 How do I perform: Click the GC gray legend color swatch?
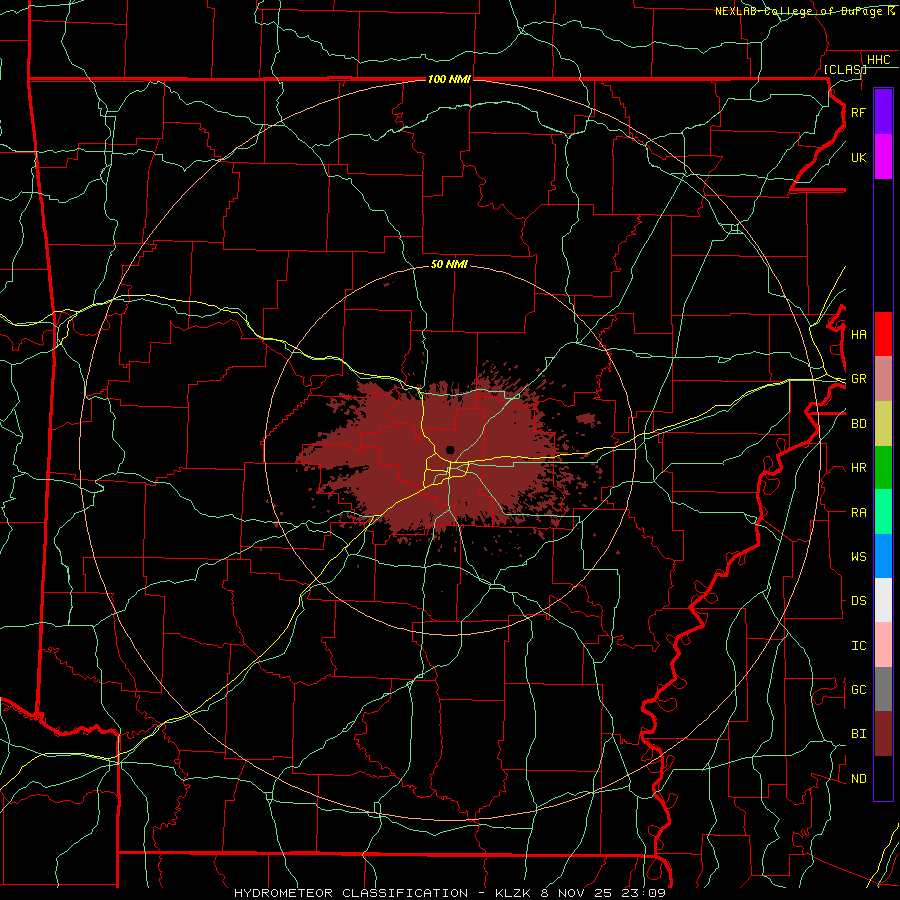pyautogui.click(x=883, y=689)
